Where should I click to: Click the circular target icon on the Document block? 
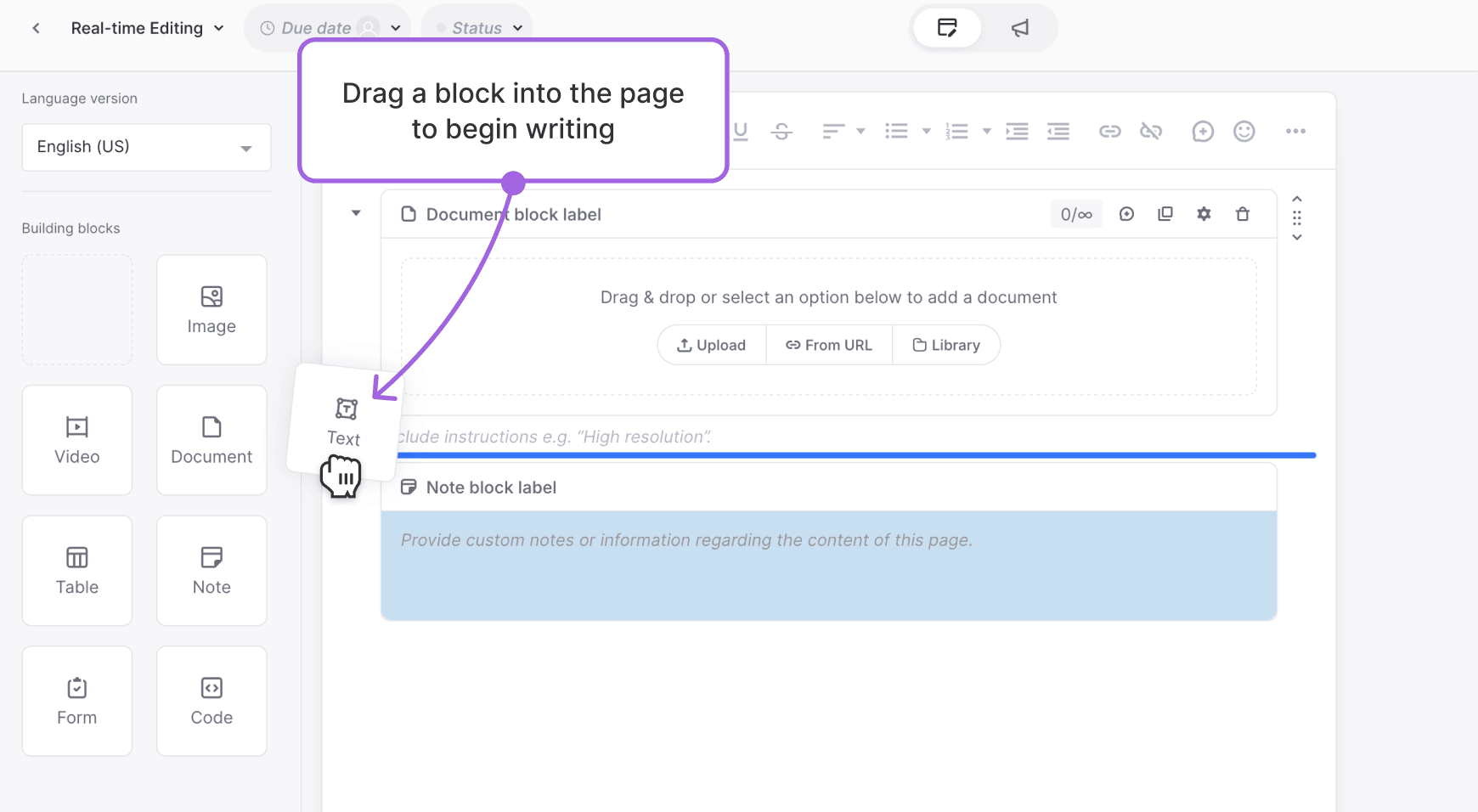pos(1126,214)
